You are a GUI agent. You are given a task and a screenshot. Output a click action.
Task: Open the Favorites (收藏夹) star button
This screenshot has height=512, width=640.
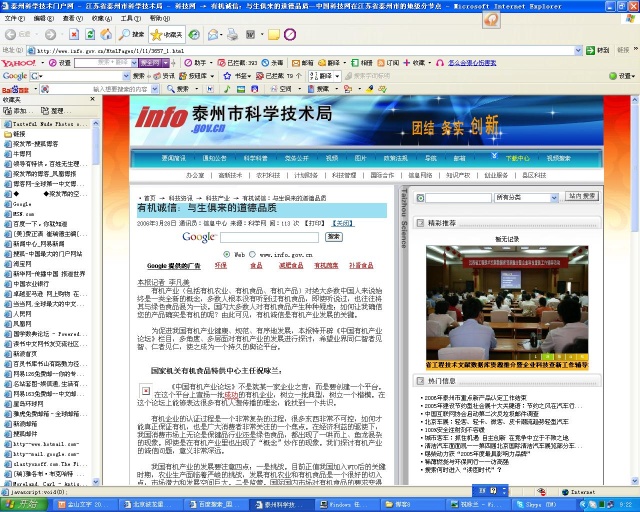(x=166, y=34)
